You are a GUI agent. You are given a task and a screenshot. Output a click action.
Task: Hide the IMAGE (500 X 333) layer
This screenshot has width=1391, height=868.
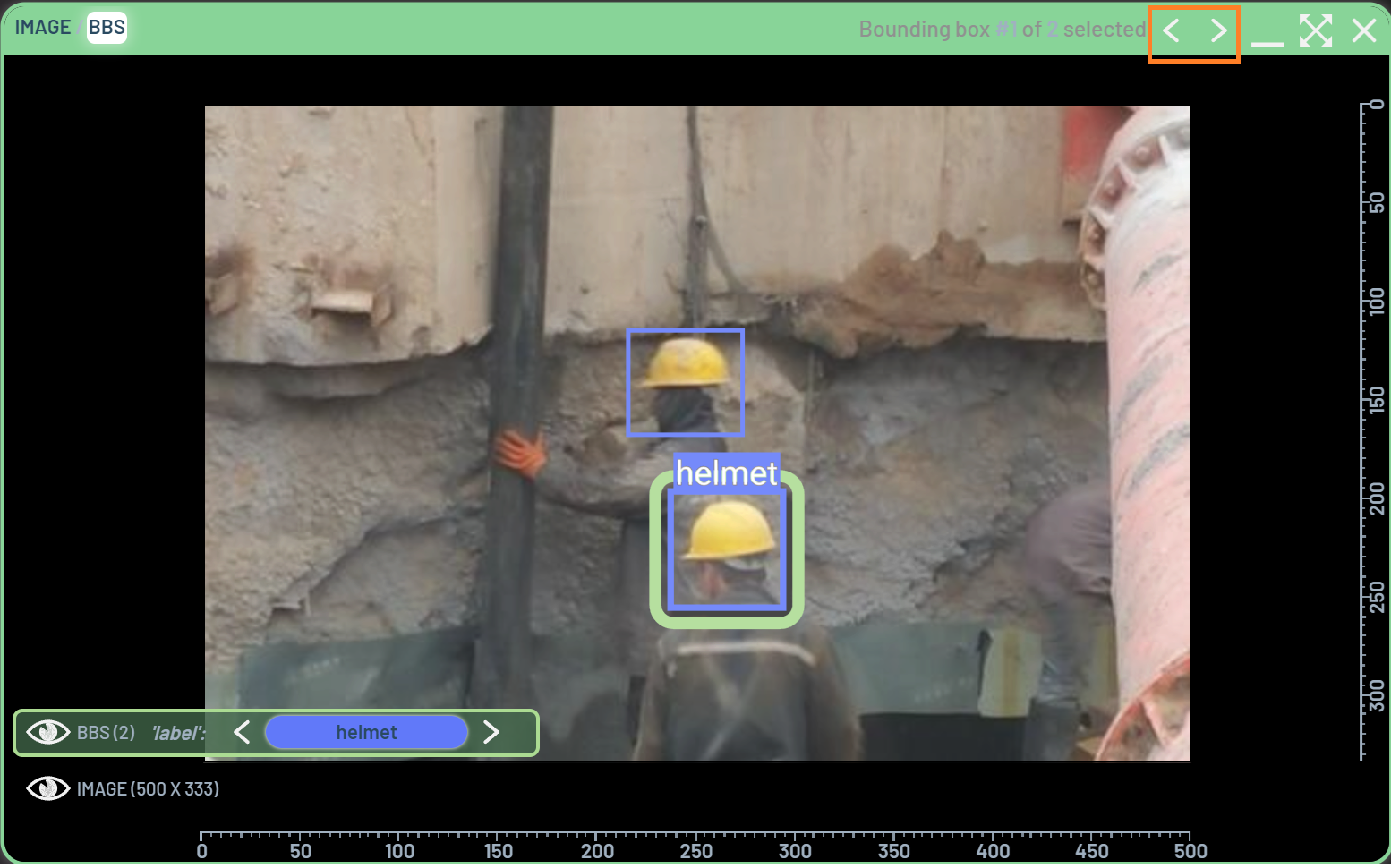(48, 789)
